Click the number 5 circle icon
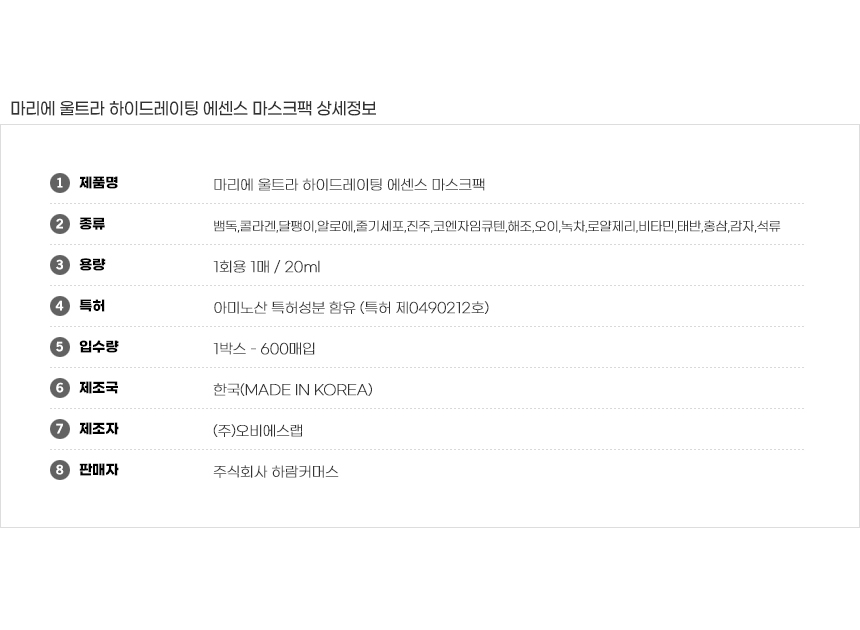The image size is (860, 630). [60, 347]
